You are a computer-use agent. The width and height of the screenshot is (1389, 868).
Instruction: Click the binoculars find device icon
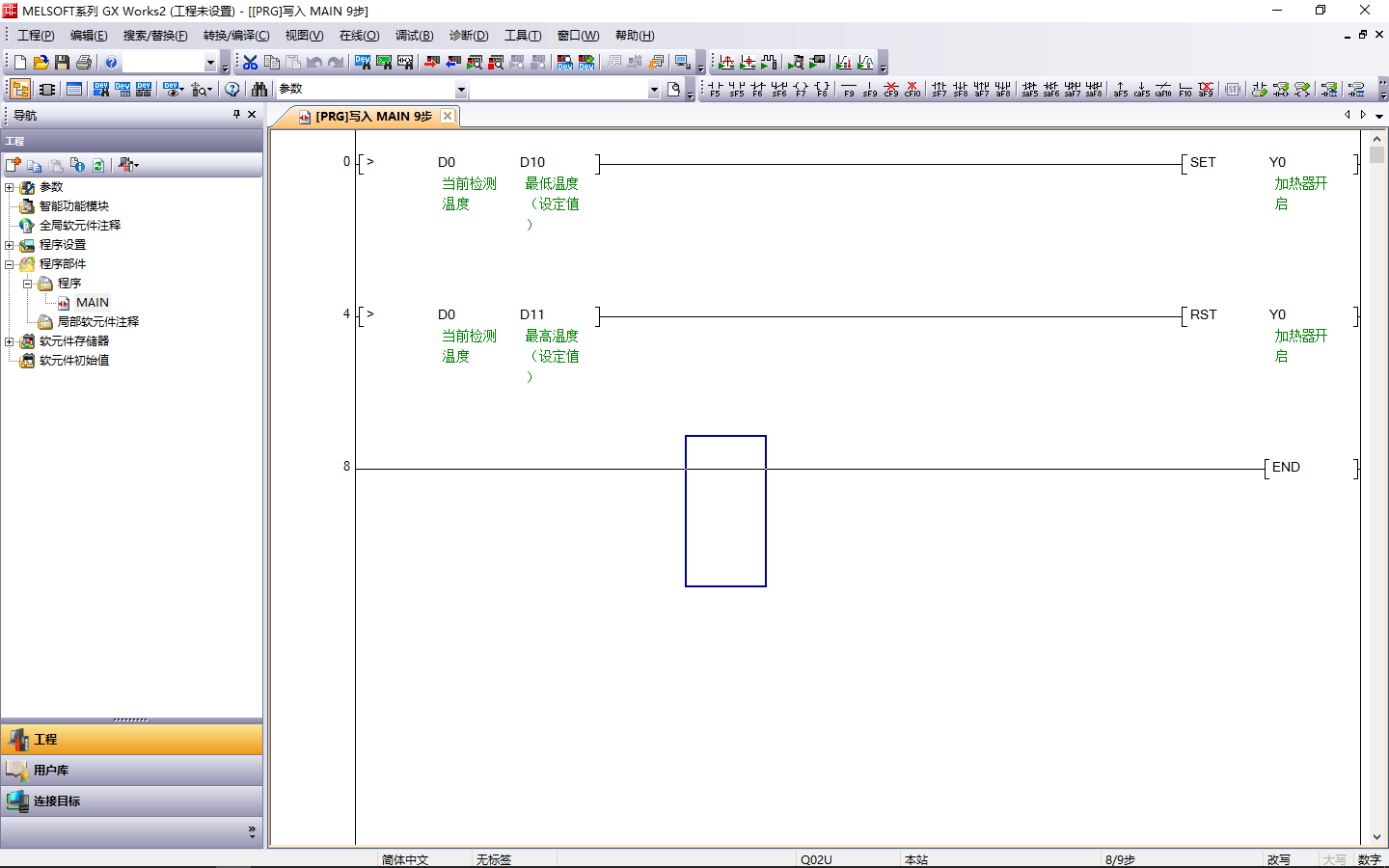(259, 89)
